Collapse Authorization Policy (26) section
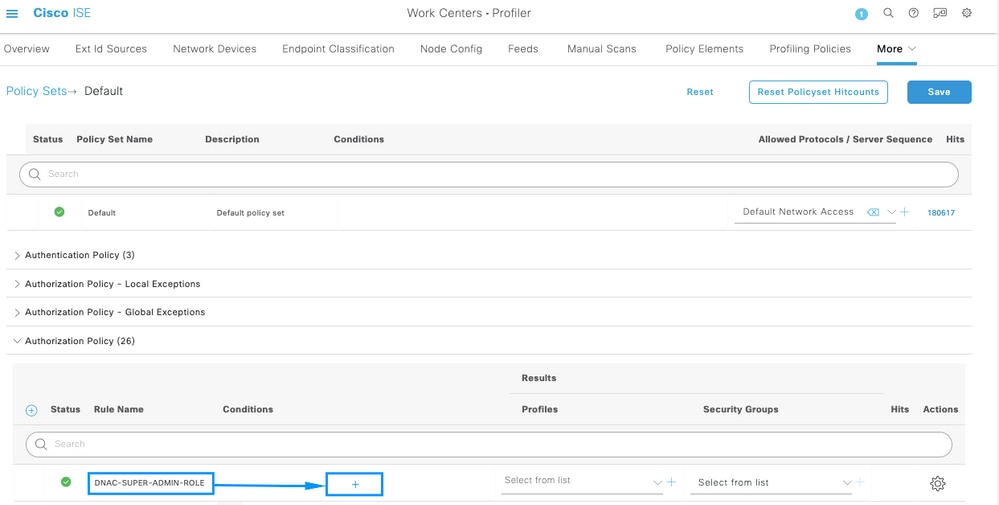The image size is (999, 505). coord(17,341)
